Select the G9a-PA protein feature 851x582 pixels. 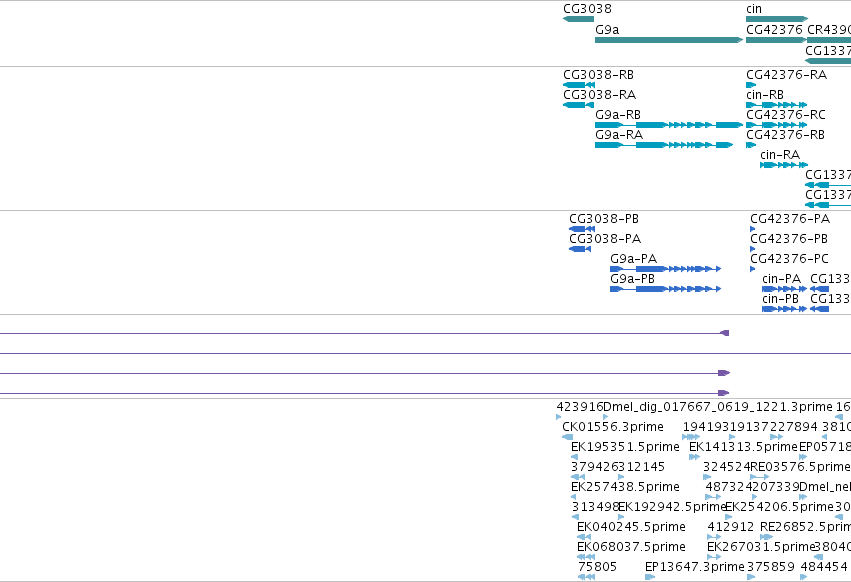[x=665, y=269]
